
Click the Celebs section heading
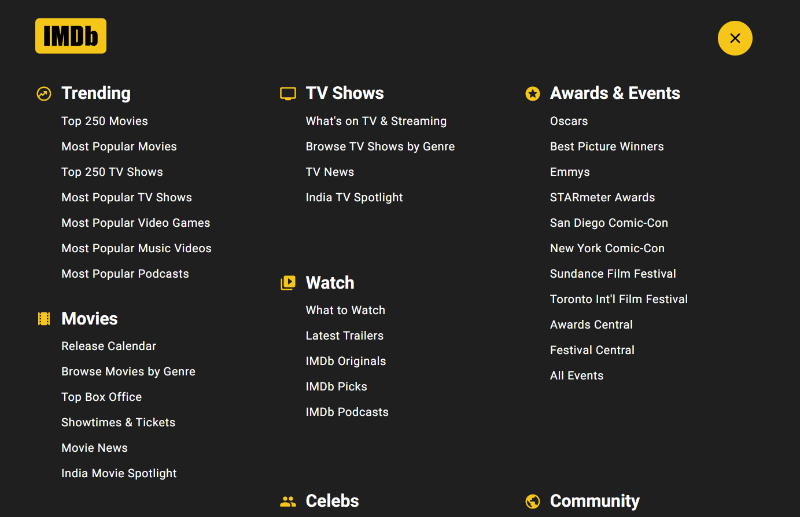pyautogui.click(x=332, y=501)
